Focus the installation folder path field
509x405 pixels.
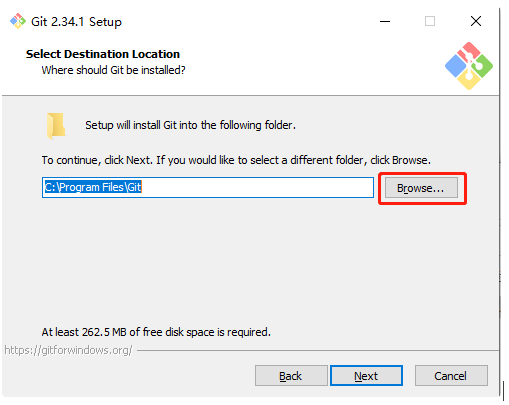click(x=208, y=187)
